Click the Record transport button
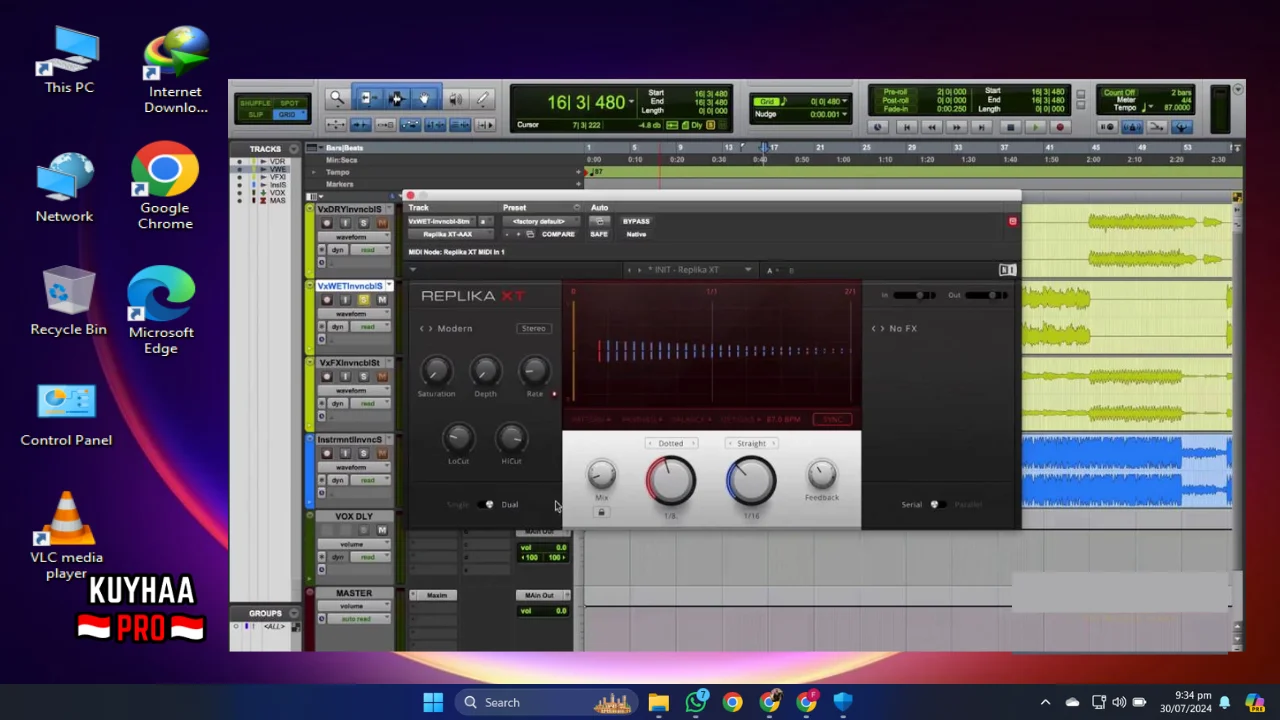The height and width of the screenshot is (720, 1280). [1060, 127]
